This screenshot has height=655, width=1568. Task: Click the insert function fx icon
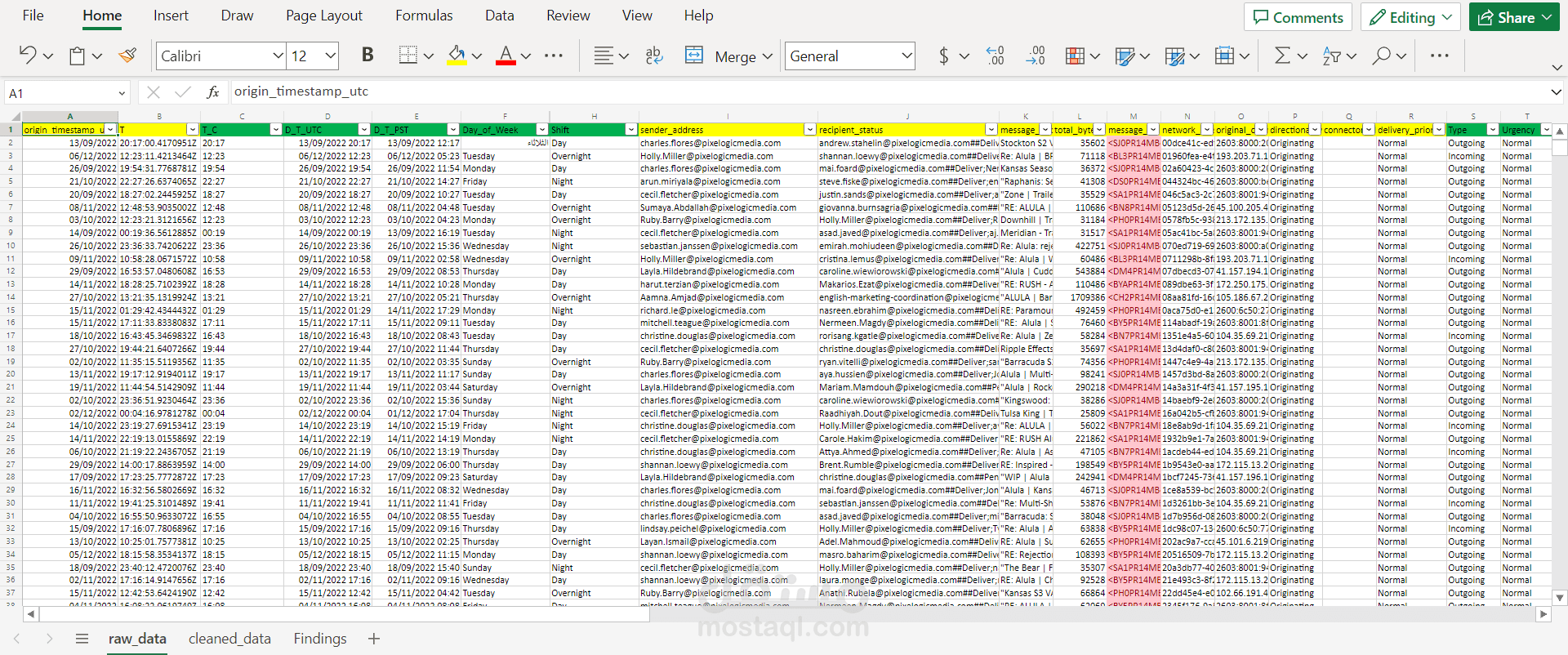click(213, 92)
